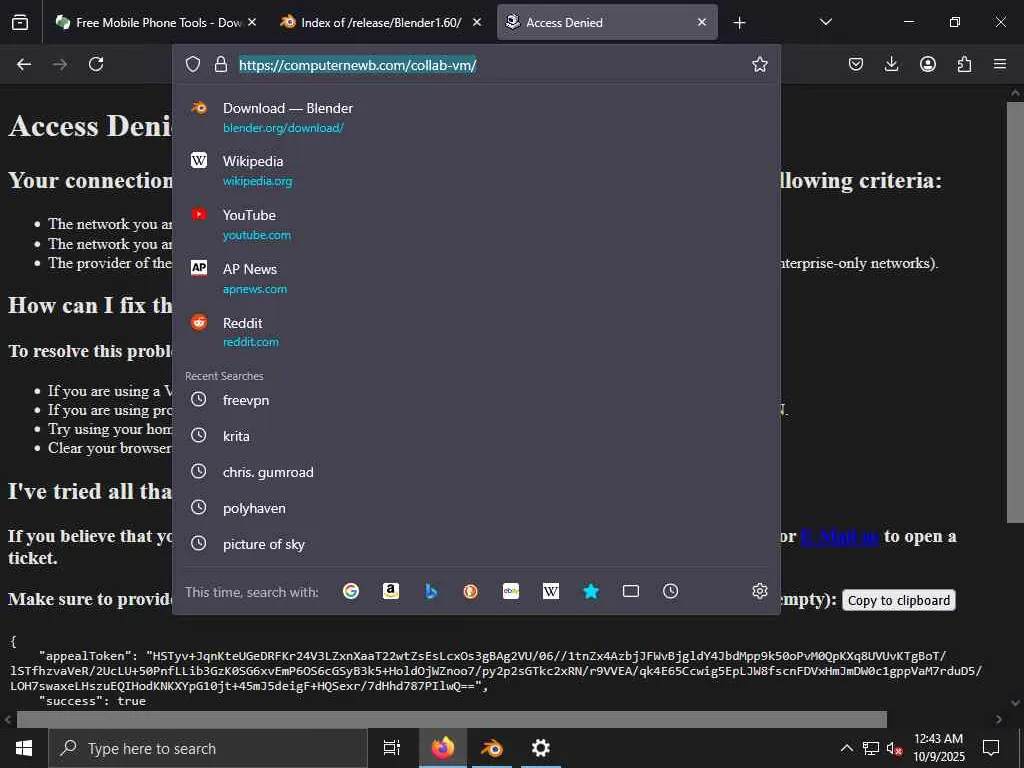
Task: Open the Downloads panel
Action: pyautogui.click(x=891, y=64)
